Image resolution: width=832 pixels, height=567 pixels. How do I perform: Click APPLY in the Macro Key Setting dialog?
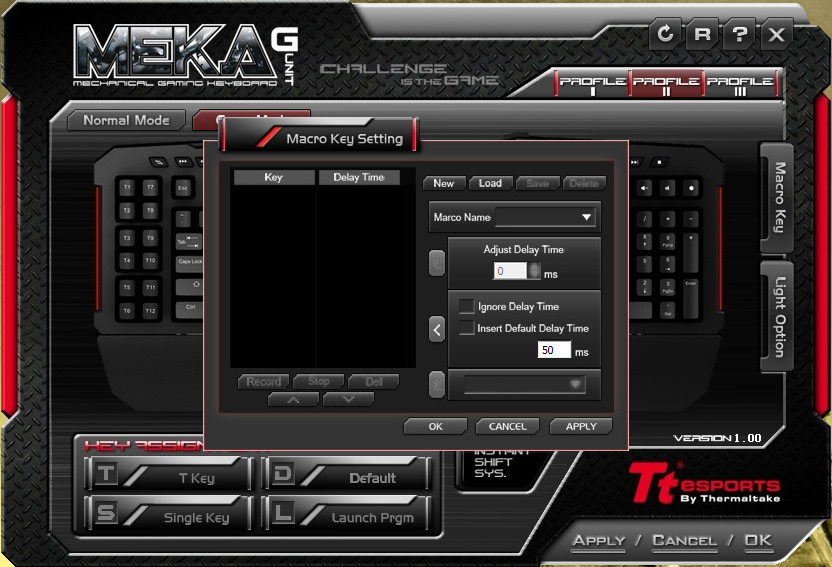[581, 426]
